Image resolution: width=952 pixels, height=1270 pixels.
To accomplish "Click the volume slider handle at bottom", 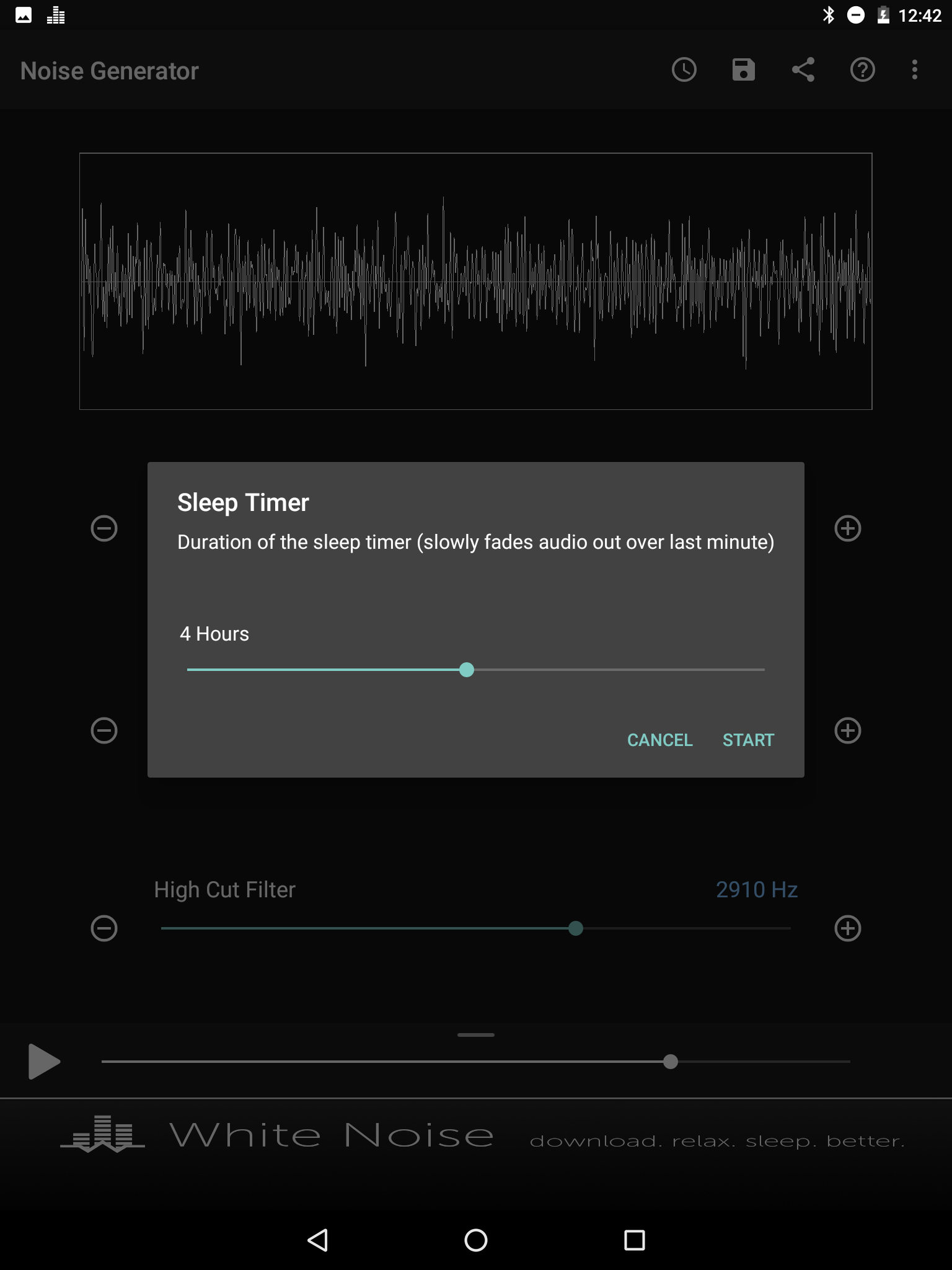I will click(x=671, y=1062).
